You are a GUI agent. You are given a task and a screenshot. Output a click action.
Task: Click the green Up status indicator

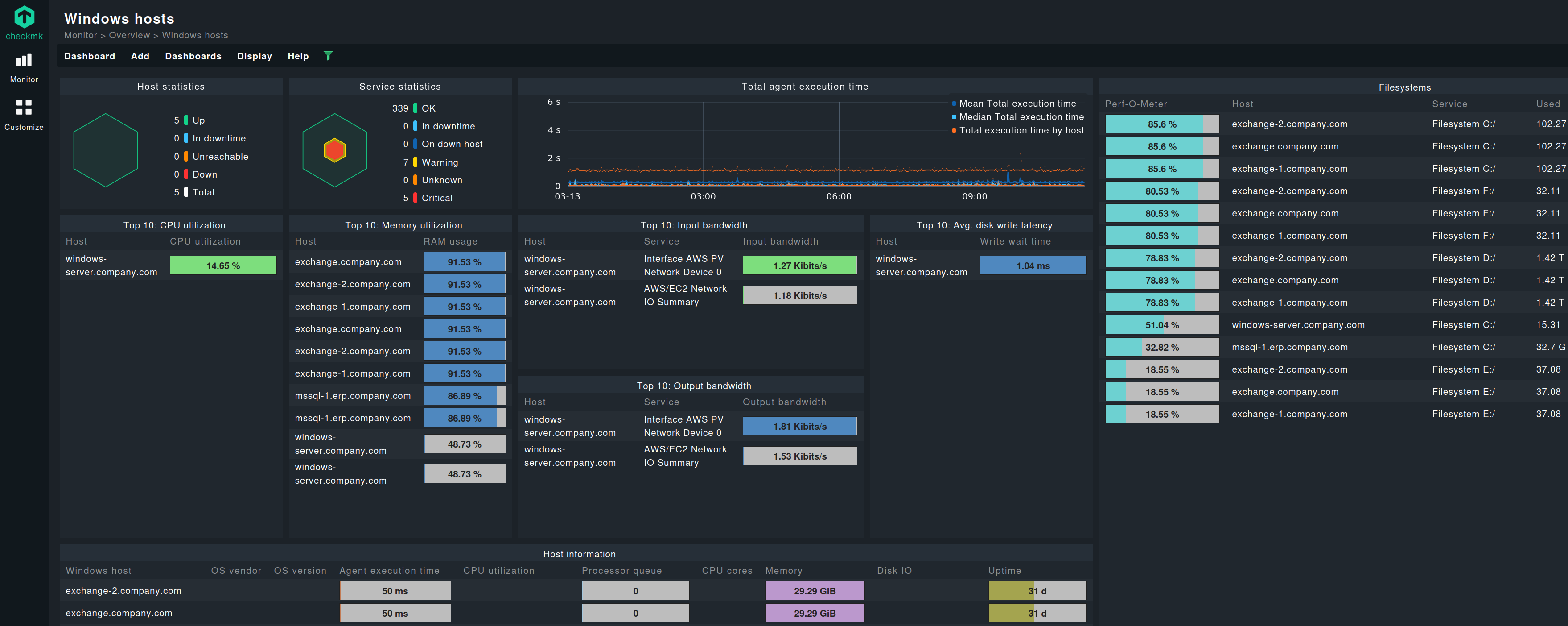[x=186, y=120]
